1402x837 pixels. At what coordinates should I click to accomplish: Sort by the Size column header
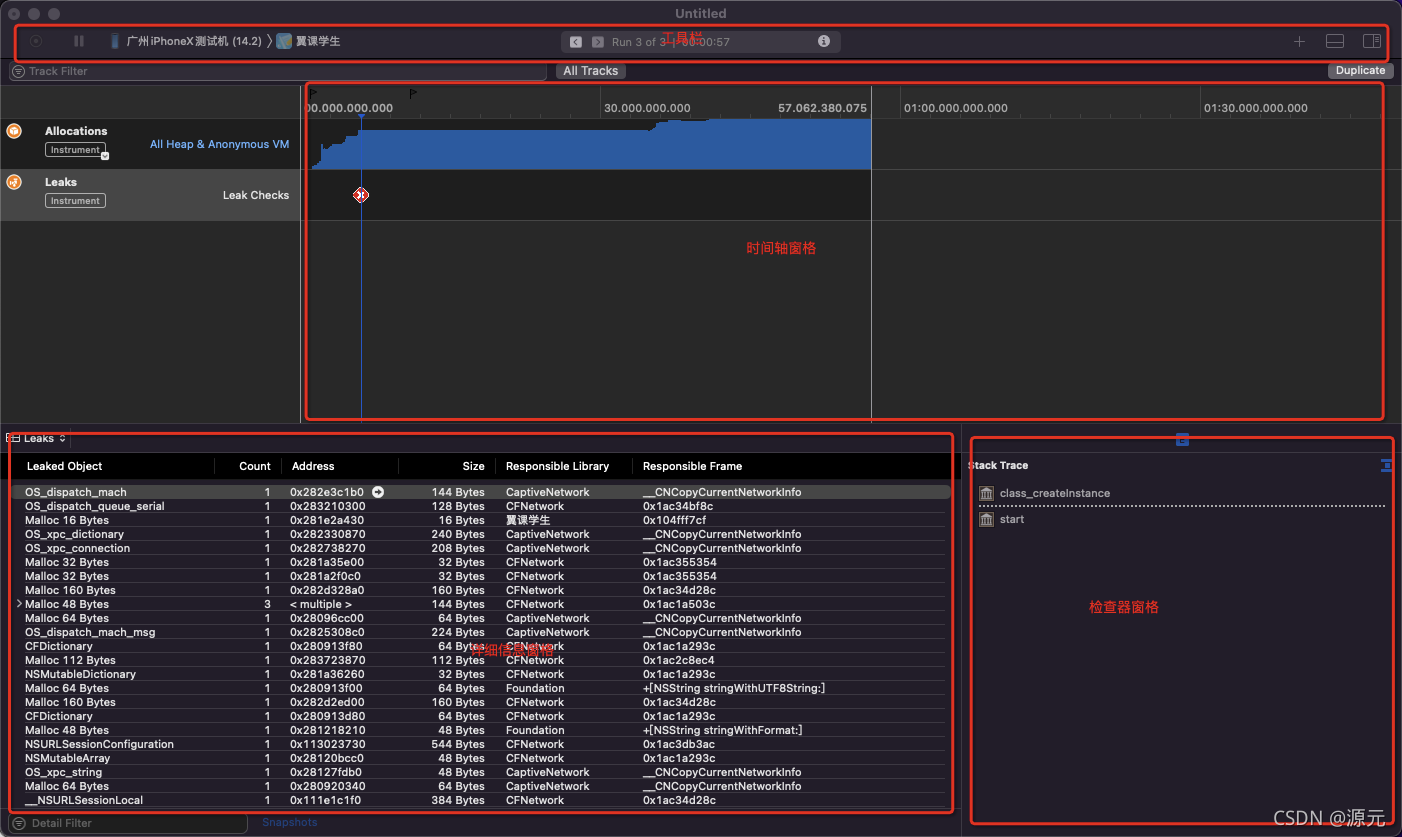(473, 466)
